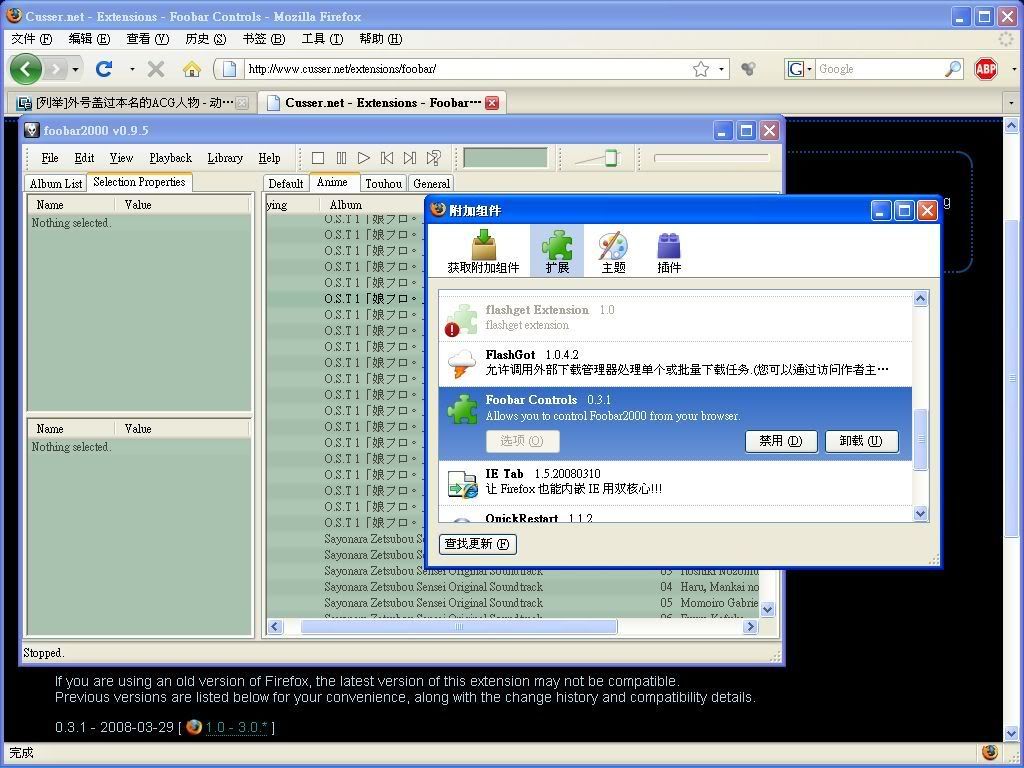
Task: Open the Firefox 文件 (F) menu
Action: pos(31,39)
